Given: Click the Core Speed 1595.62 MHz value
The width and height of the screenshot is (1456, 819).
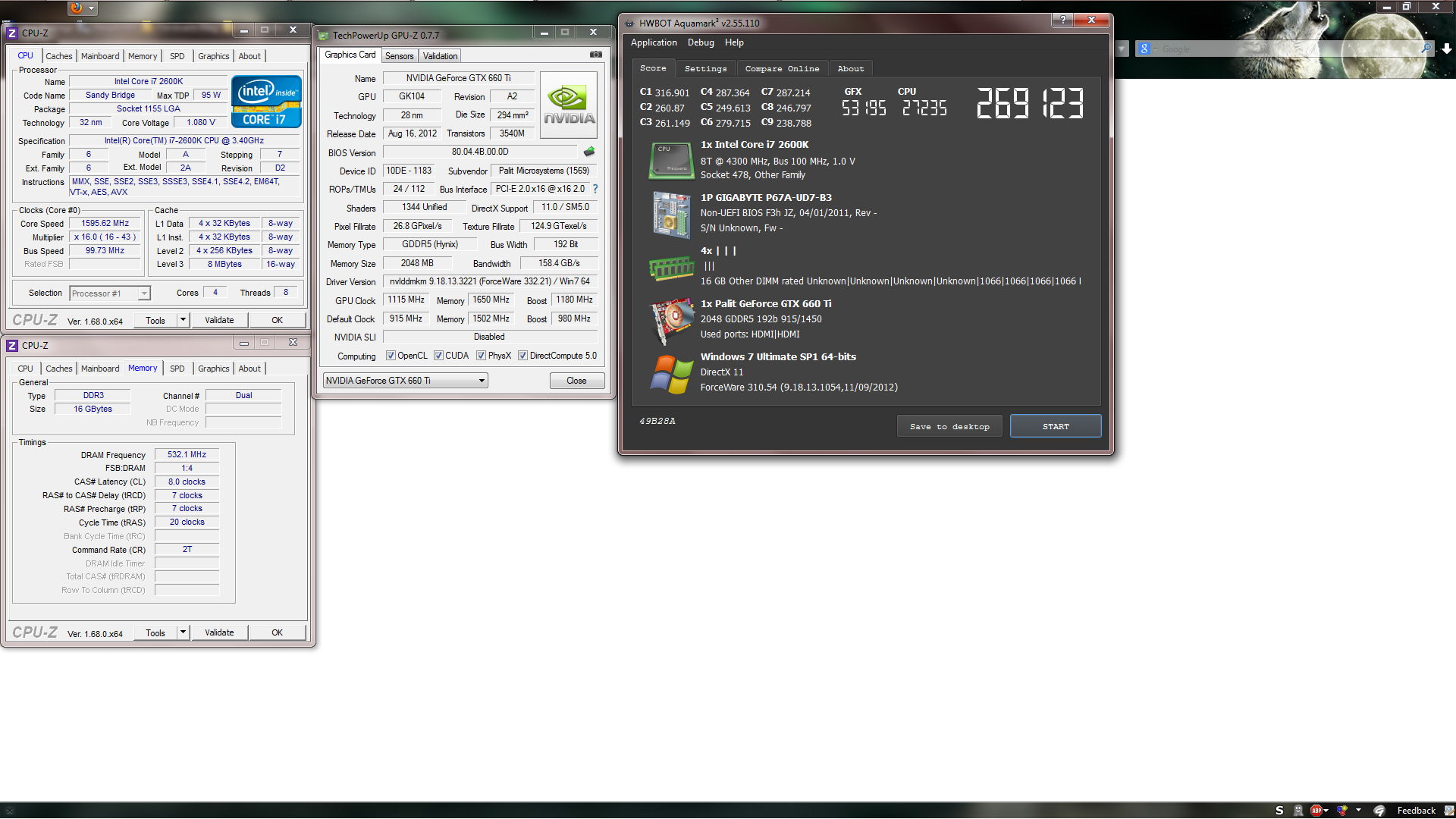Looking at the screenshot, I should point(105,224).
